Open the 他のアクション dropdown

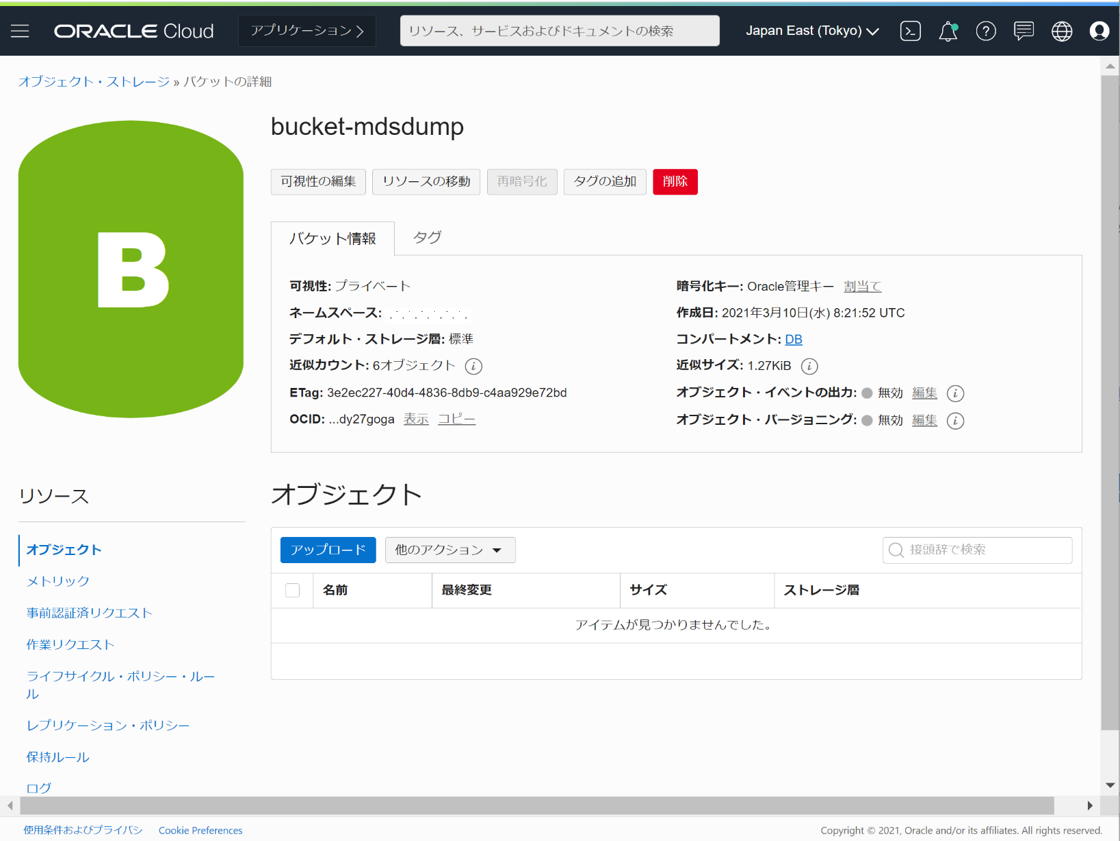[450, 550]
